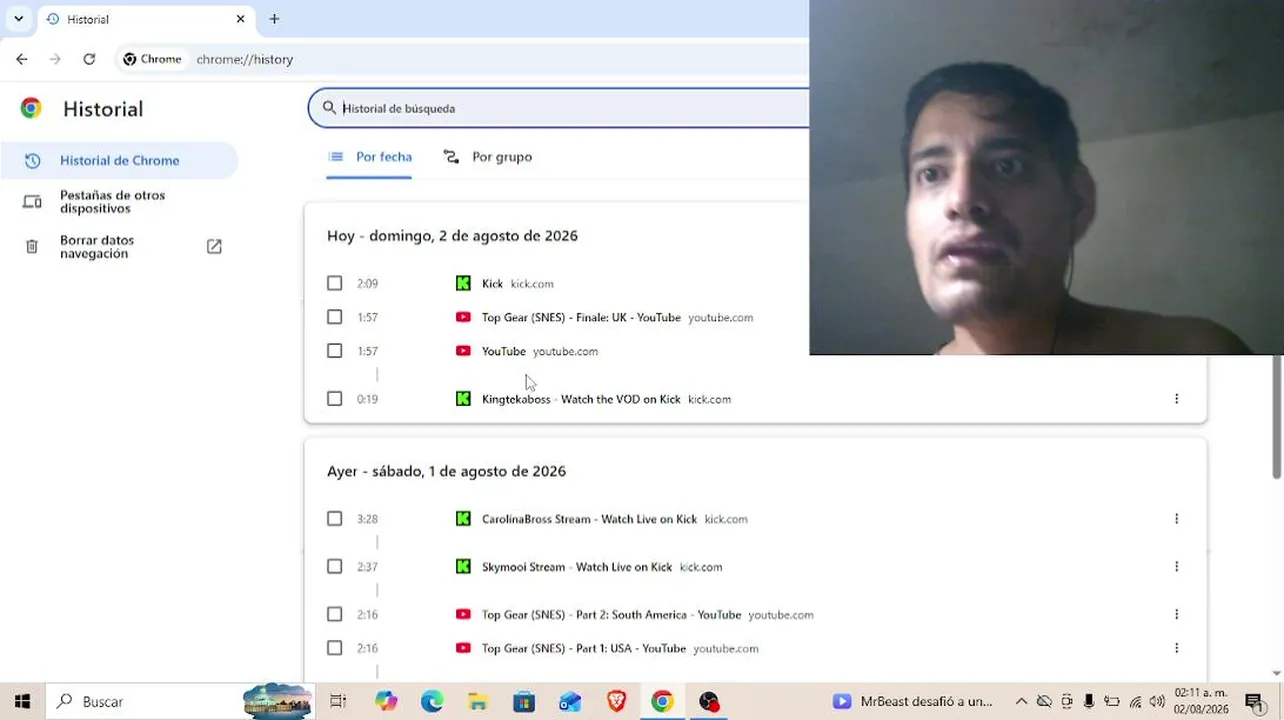Open more actions for Top Gear Part 2
This screenshot has width=1284, height=720.
pos(1176,615)
